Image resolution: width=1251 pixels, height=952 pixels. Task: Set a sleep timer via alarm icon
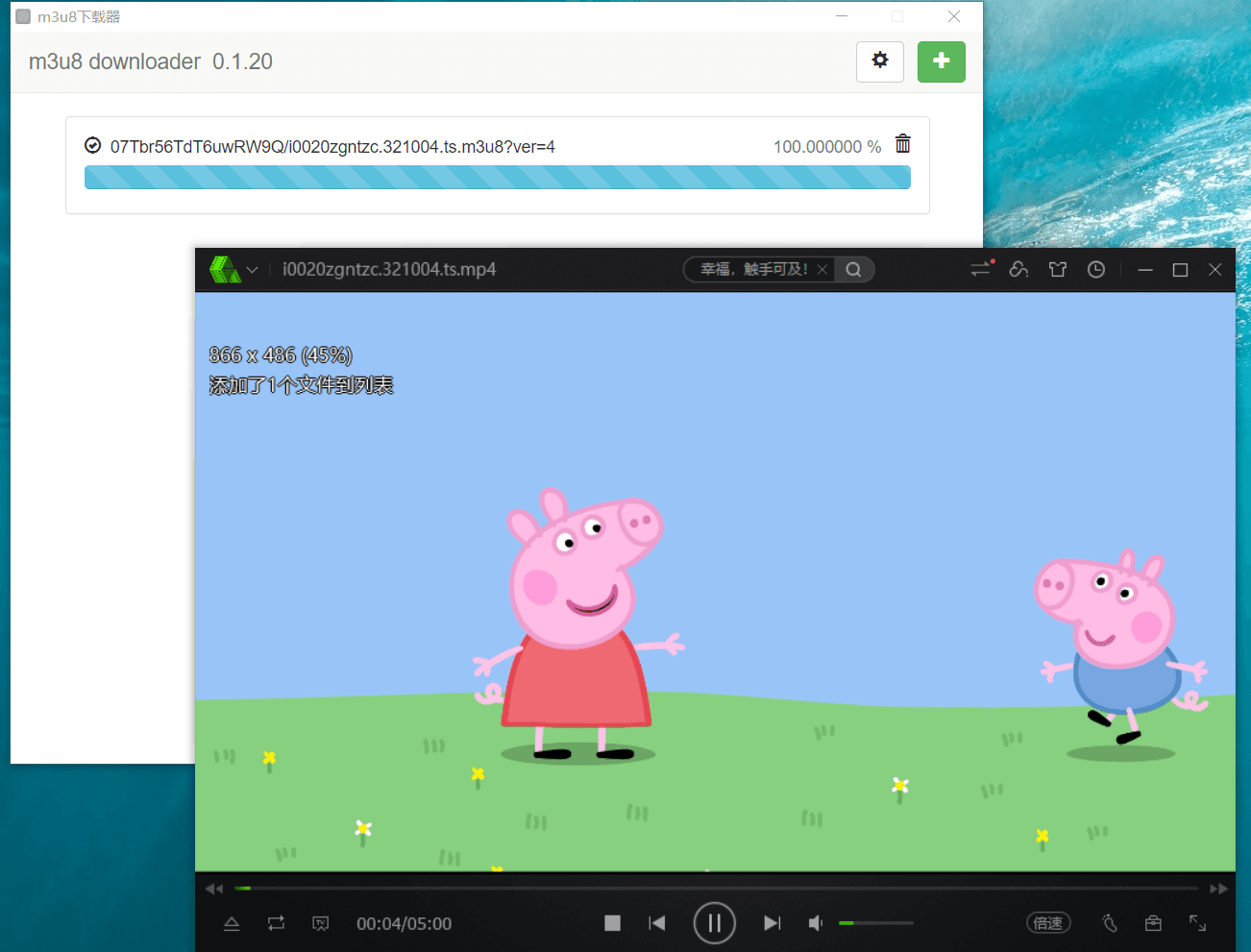(x=1109, y=923)
